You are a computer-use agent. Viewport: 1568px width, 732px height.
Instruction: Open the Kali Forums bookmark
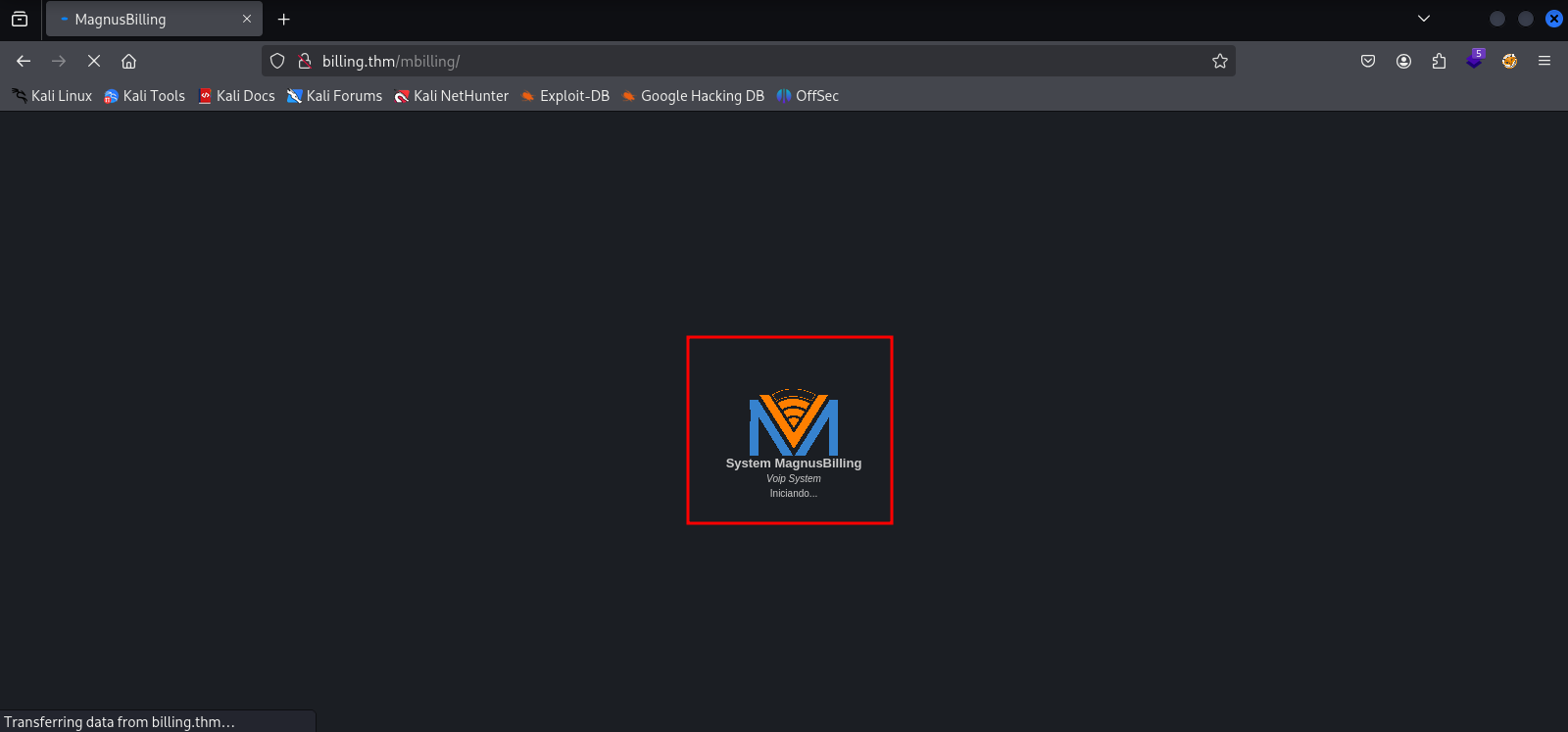(x=334, y=96)
